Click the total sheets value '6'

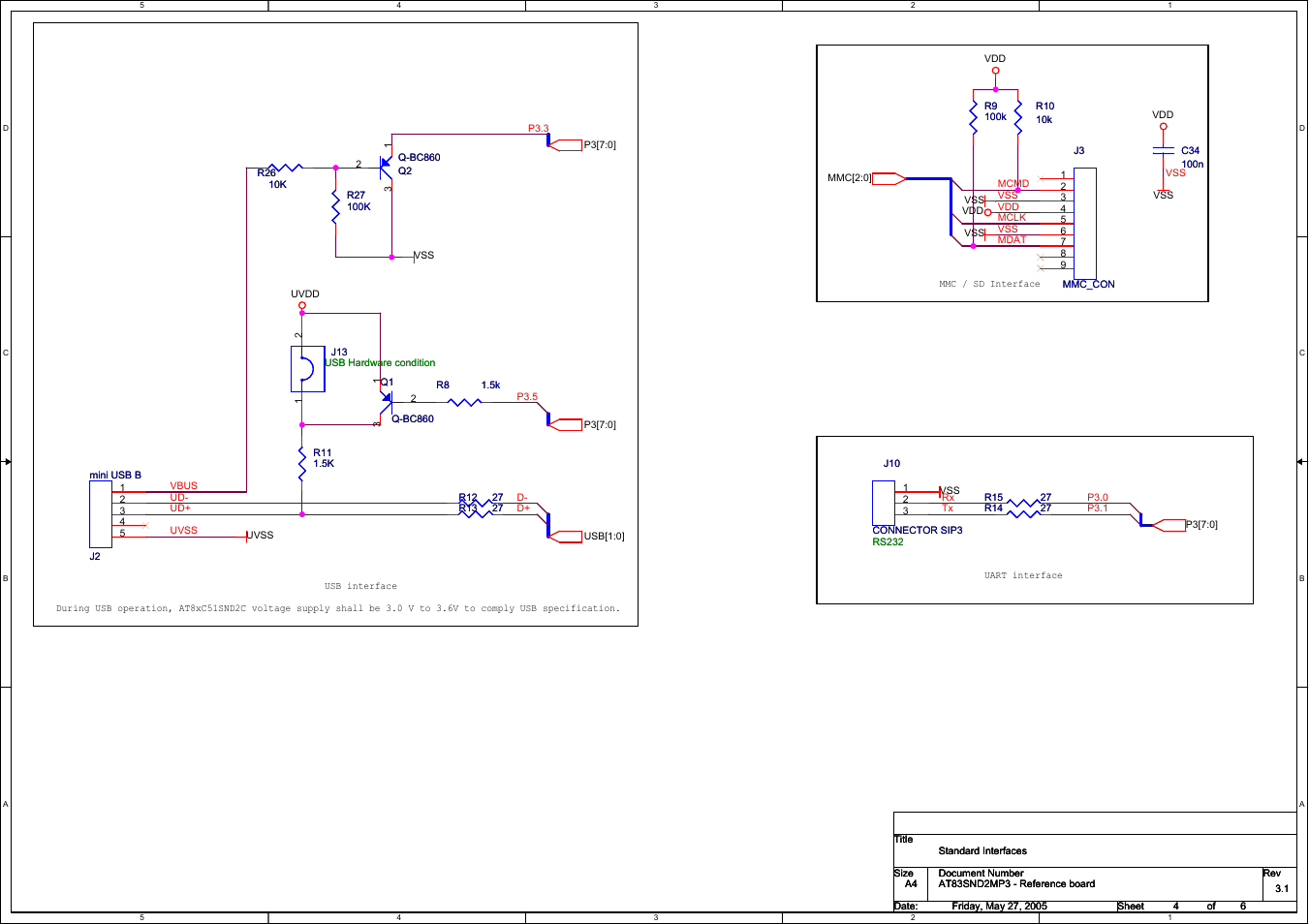(x=1243, y=907)
